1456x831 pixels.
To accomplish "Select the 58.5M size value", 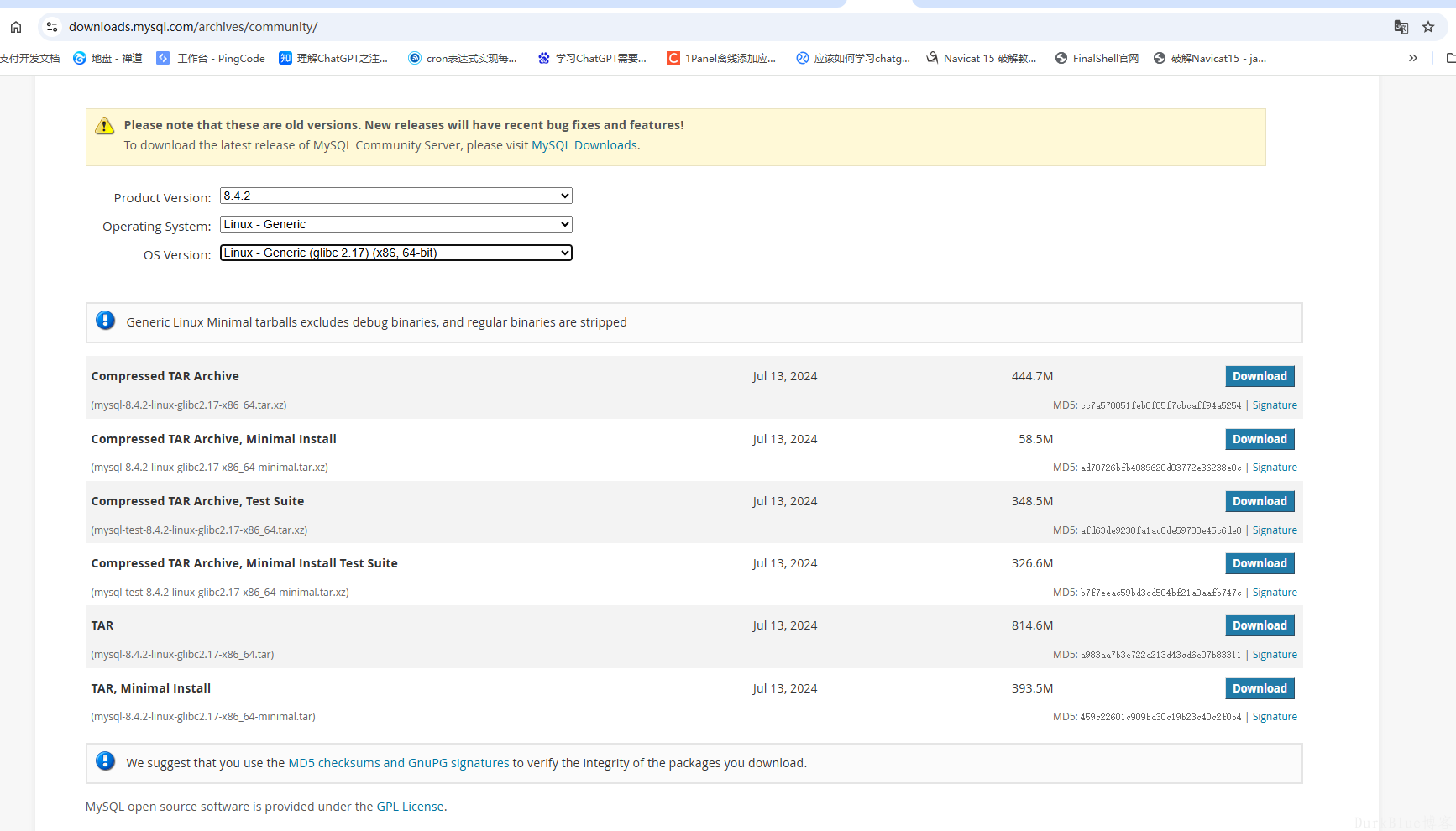I will [x=1035, y=439].
